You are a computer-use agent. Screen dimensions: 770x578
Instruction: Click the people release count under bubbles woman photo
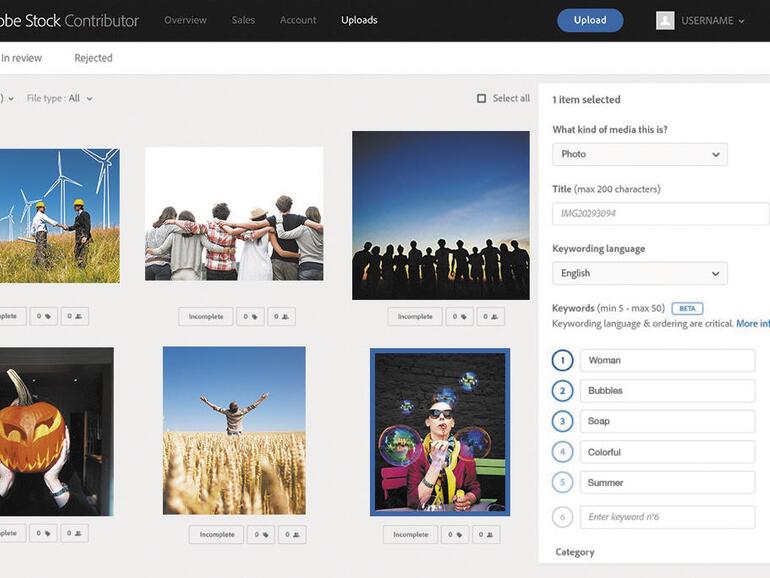[486, 534]
